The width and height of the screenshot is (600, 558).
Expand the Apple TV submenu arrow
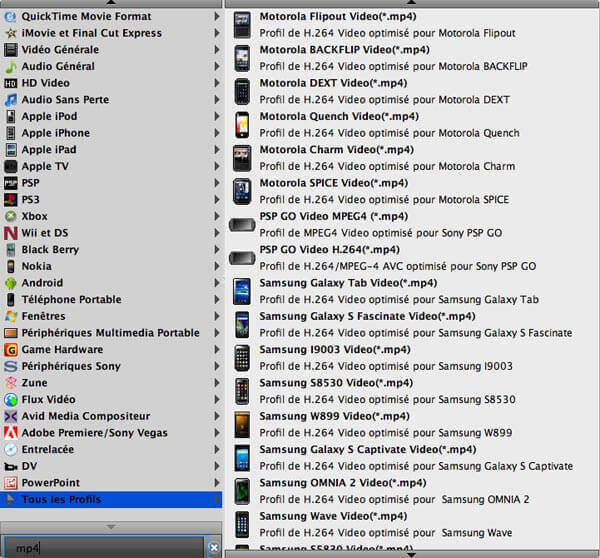(x=216, y=166)
